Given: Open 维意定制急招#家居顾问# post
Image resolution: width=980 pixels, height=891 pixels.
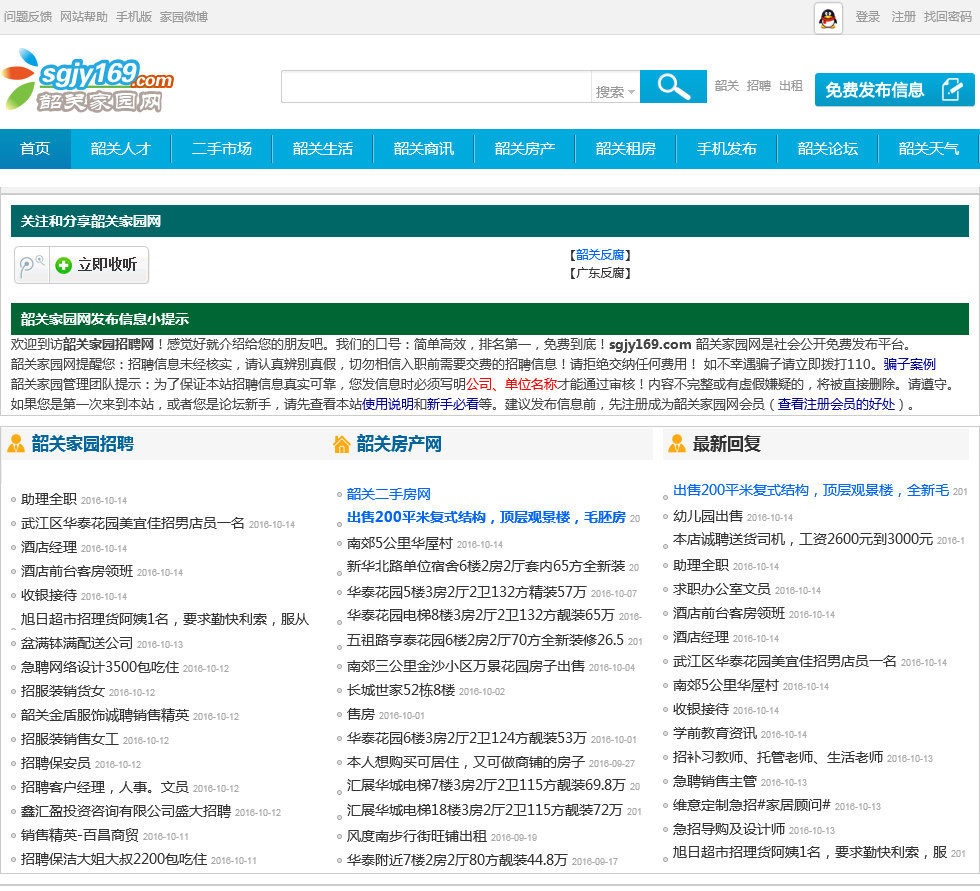Looking at the screenshot, I should tap(751, 805).
